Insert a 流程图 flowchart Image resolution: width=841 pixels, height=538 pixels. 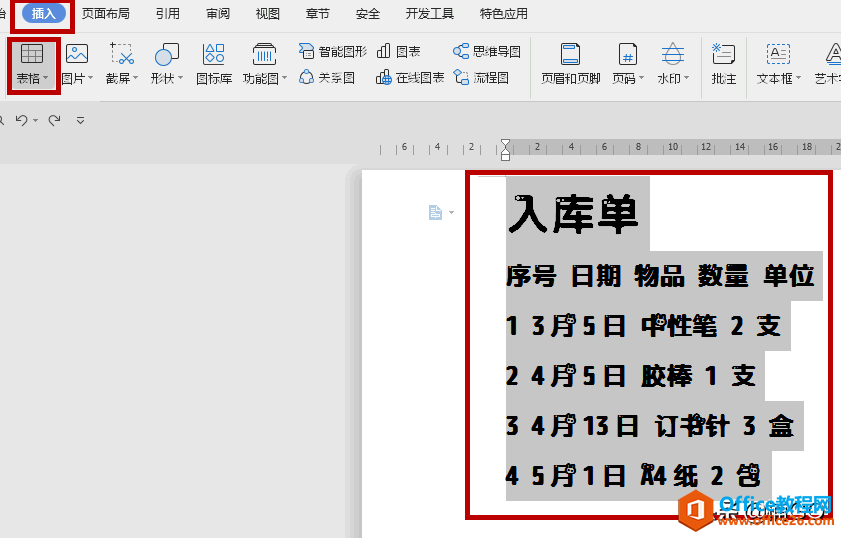point(481,78)
